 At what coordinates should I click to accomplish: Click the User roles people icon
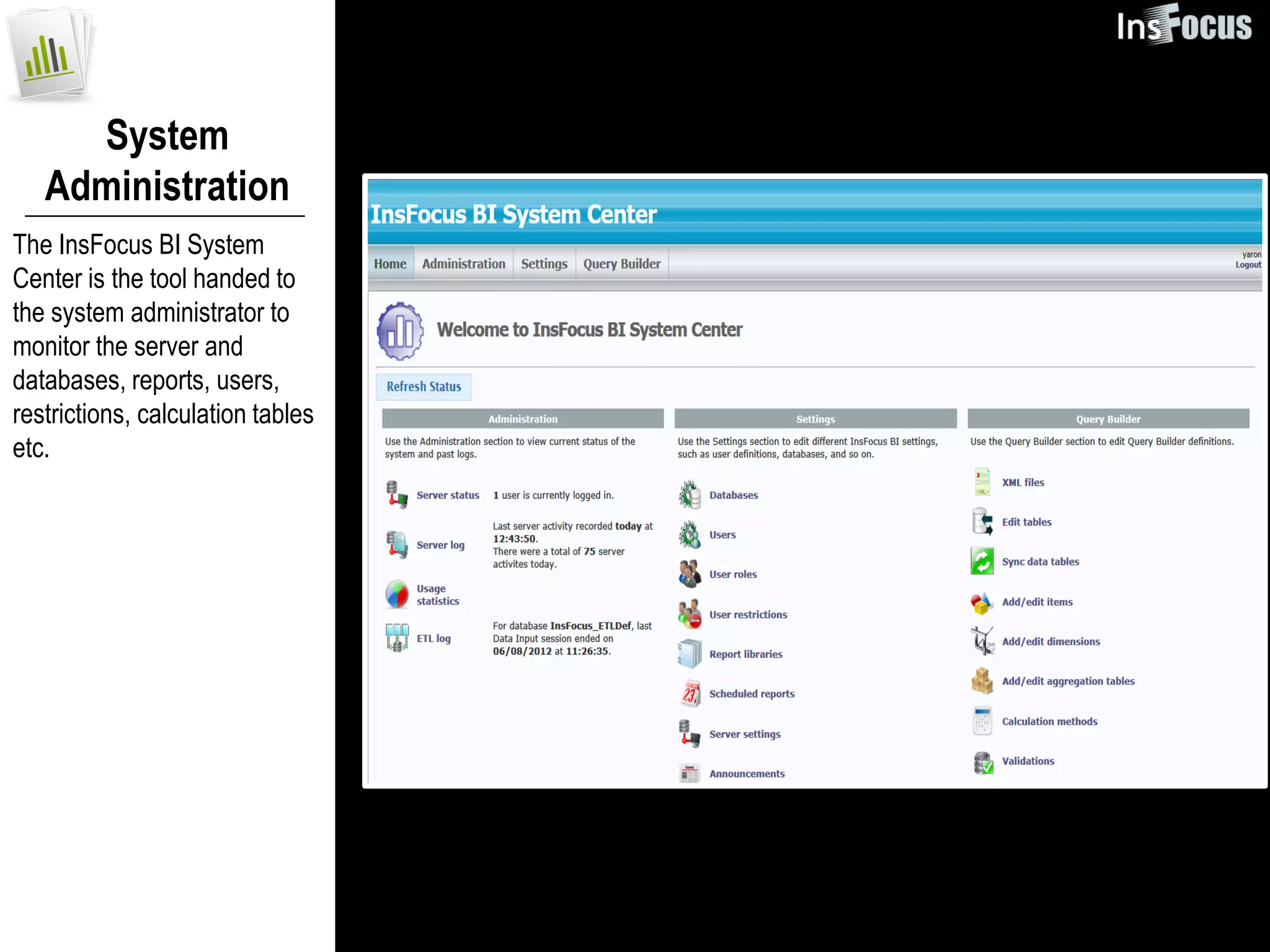[690, 574]
